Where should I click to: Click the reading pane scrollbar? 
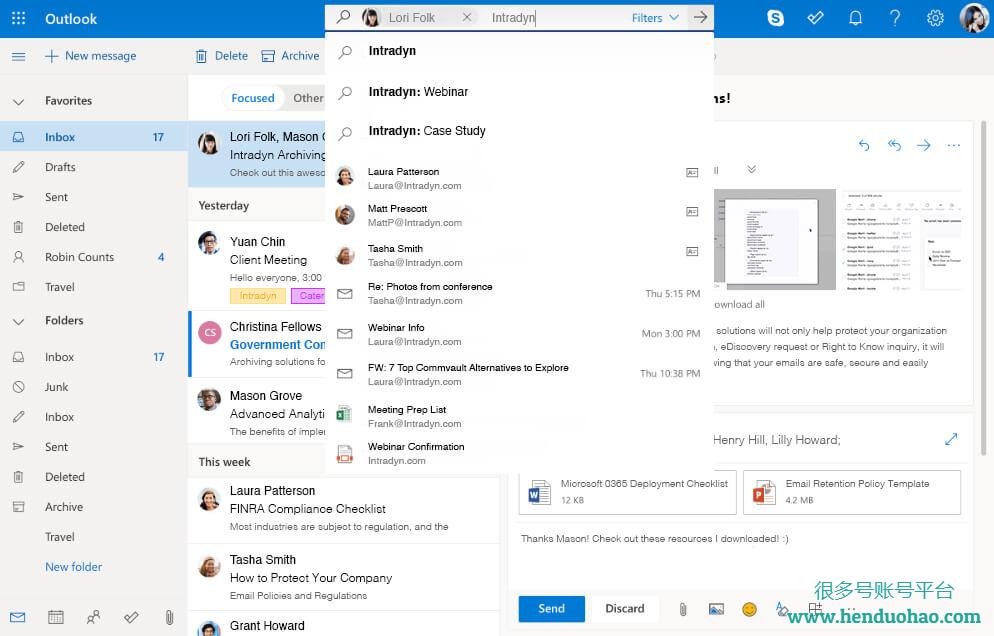click(984, 287)
